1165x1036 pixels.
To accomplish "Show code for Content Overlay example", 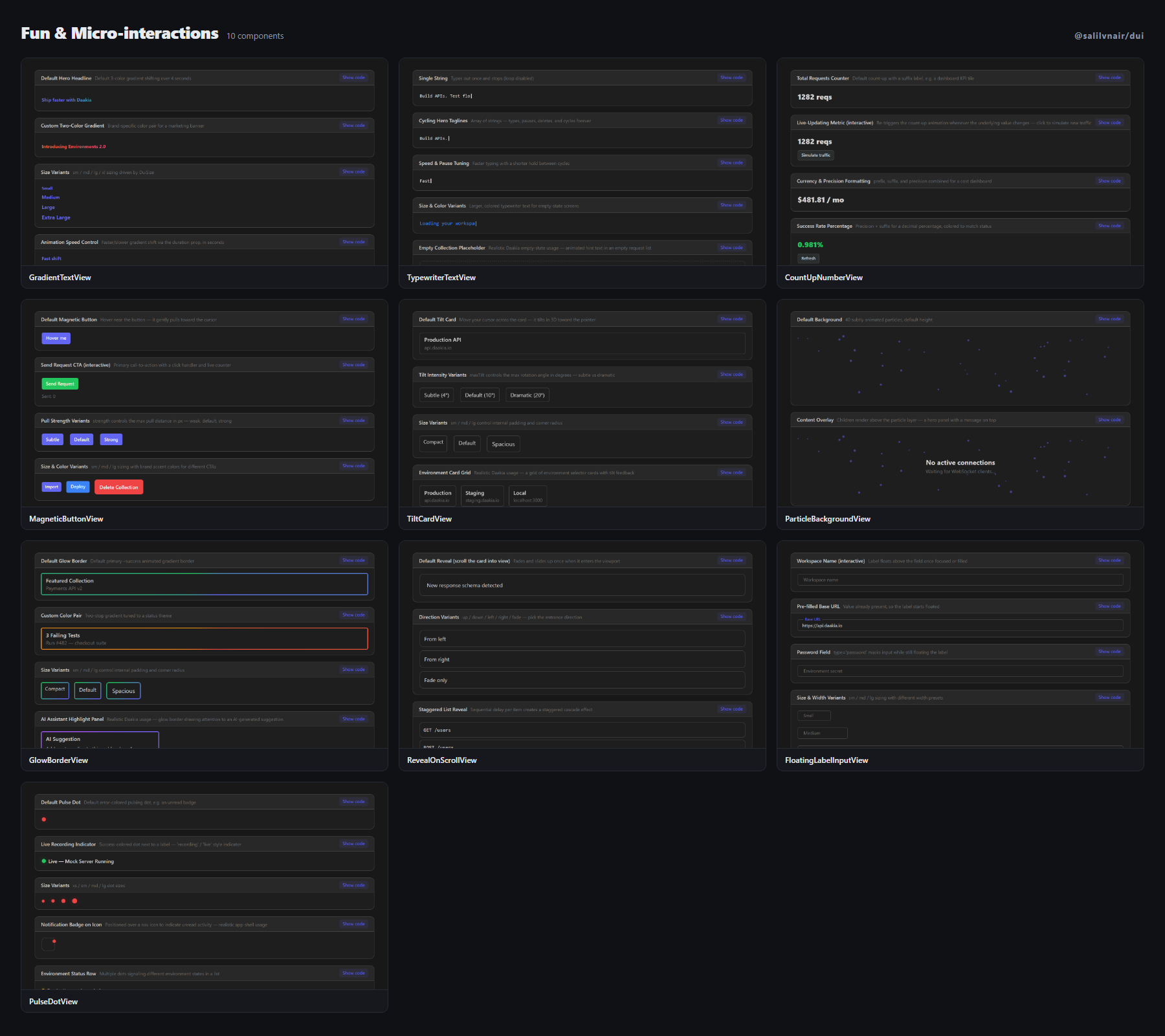I will point(1109,420).
